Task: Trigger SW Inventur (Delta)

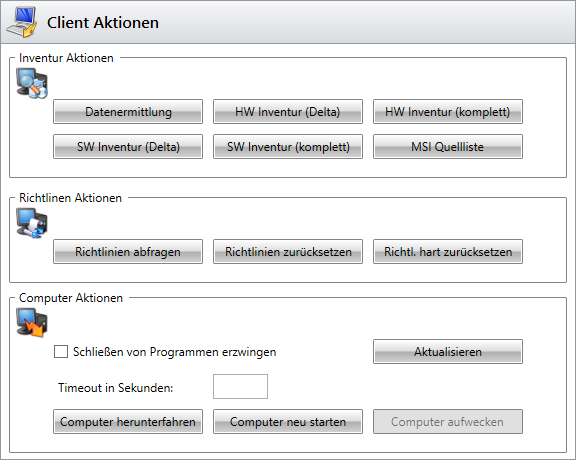Action: click(x=128, y=147)
